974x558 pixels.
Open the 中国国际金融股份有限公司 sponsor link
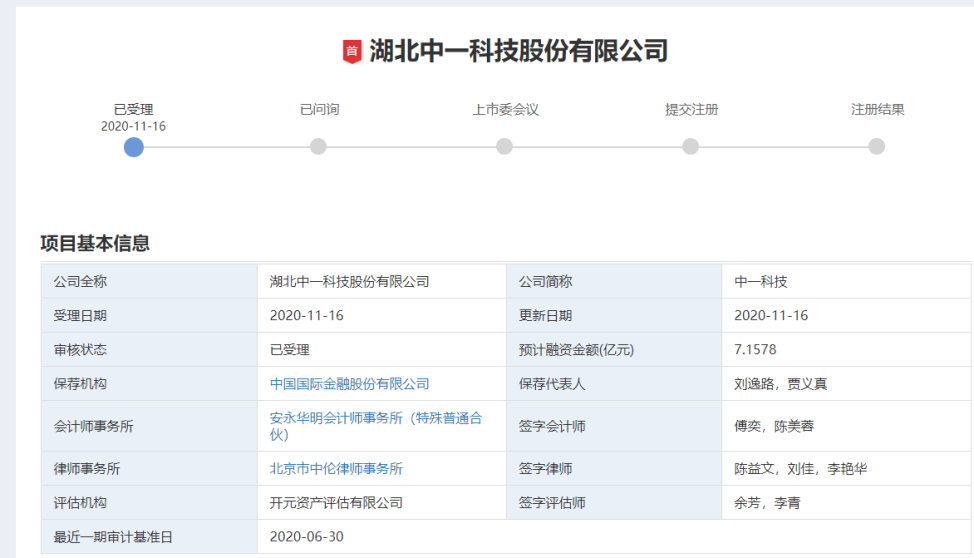350,384
